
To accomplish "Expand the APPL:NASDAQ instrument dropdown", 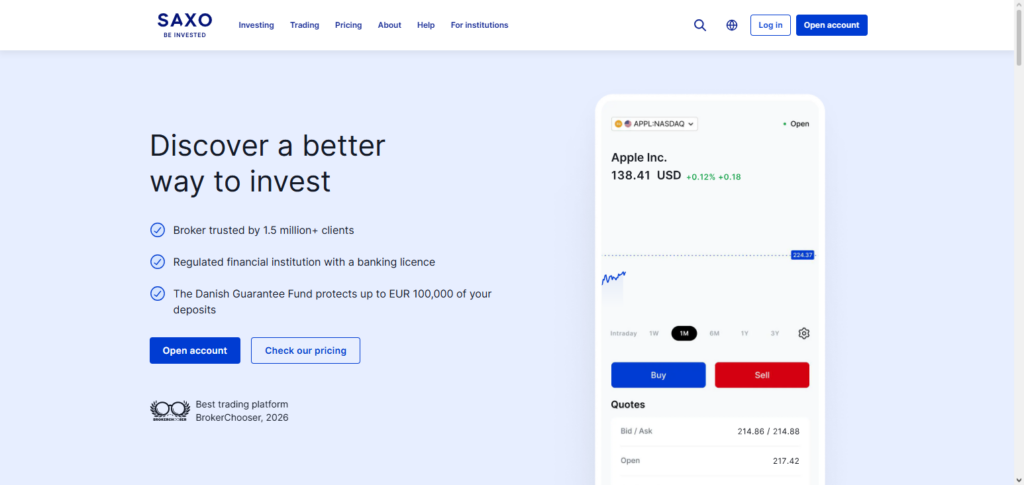I will pyautogui.click(x=654, y=123).
